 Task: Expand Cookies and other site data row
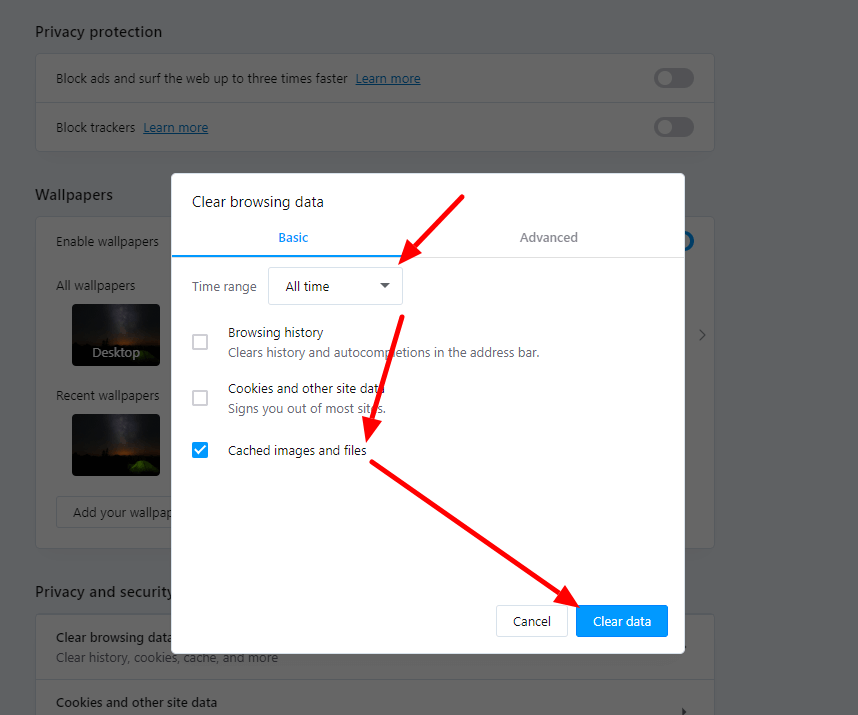[x=375, y=702]
